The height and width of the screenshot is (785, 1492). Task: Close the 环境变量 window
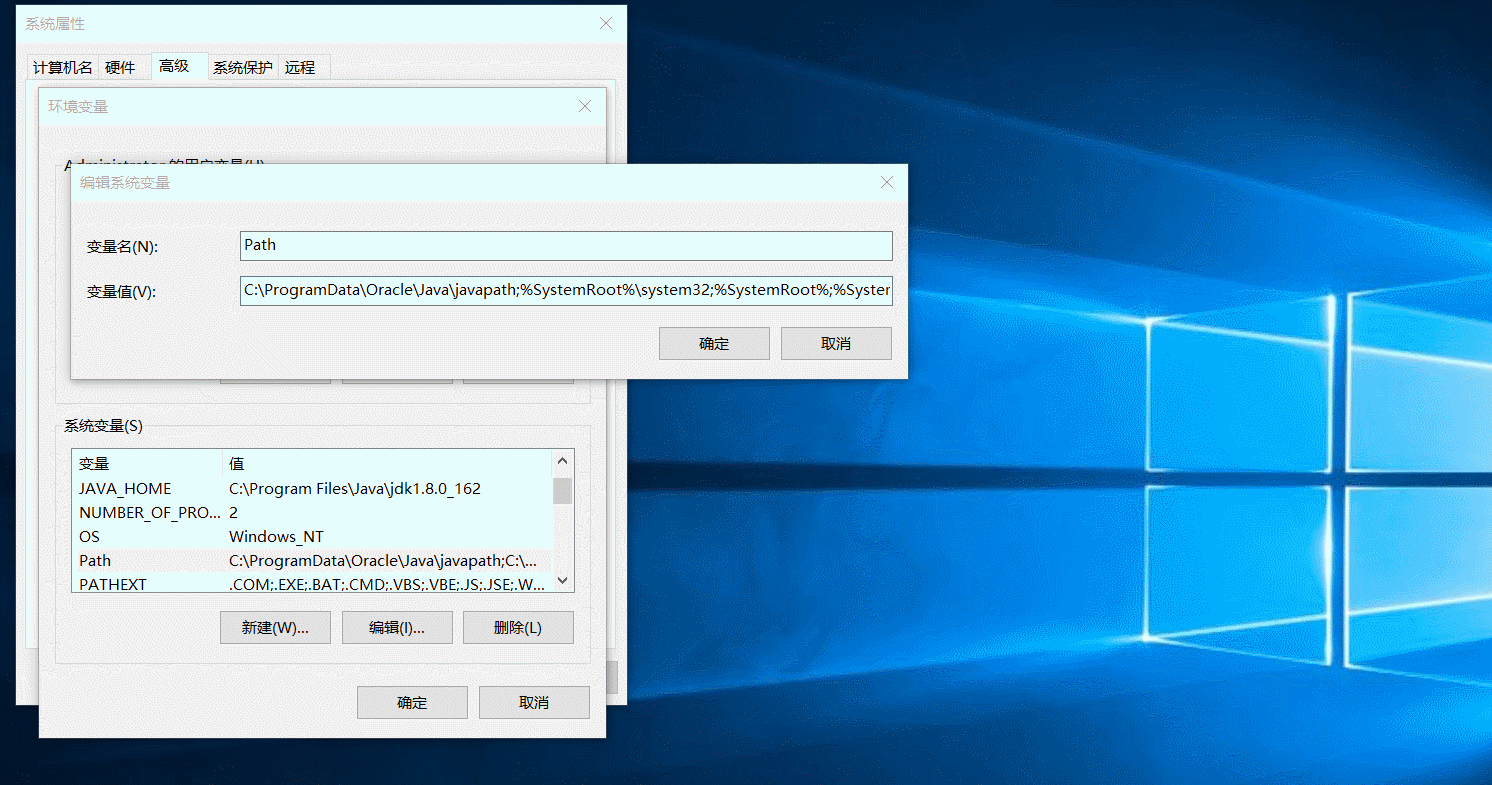click(x=585, y=106)
